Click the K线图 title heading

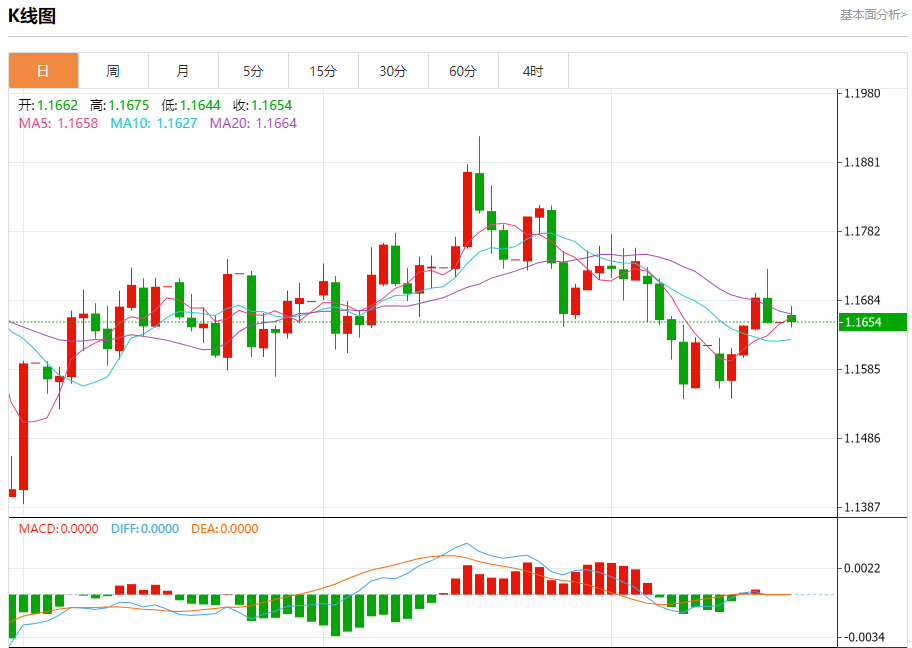tap(33, 16)
